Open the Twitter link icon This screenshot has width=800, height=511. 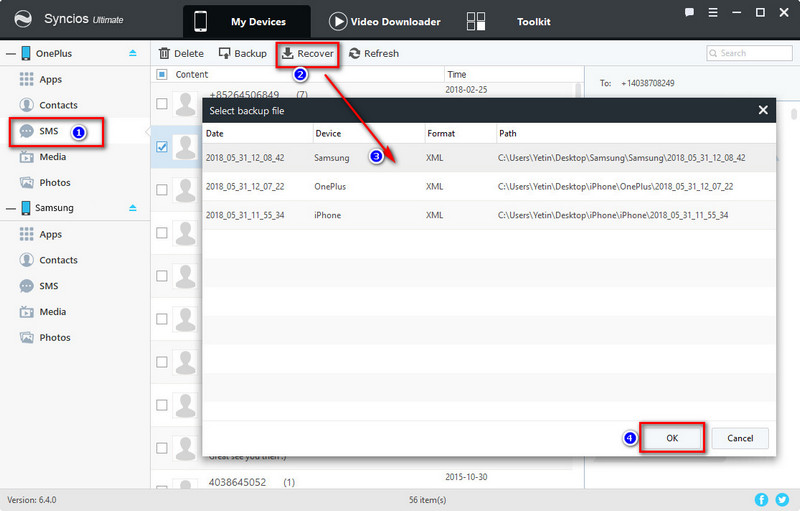tap(782, 499)
